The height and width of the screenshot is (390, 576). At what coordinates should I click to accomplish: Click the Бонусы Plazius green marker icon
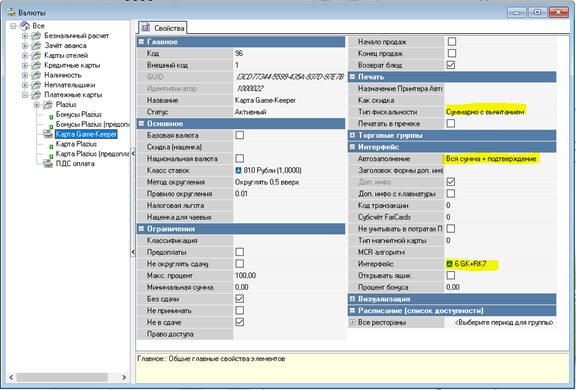click(x=51, y=117)
